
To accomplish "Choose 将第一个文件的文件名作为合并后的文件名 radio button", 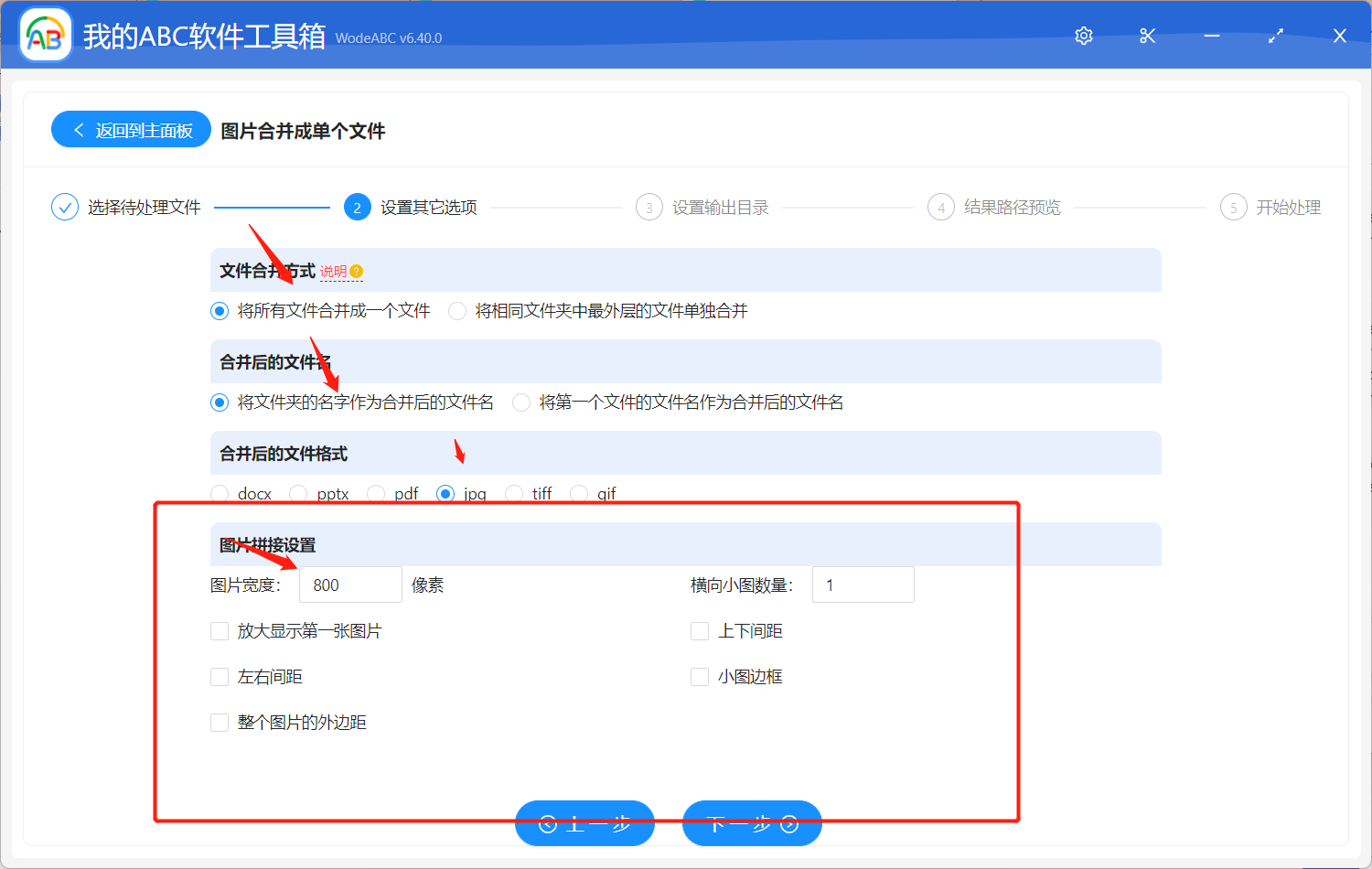I will pyautogui.click(x=521, y=402).
